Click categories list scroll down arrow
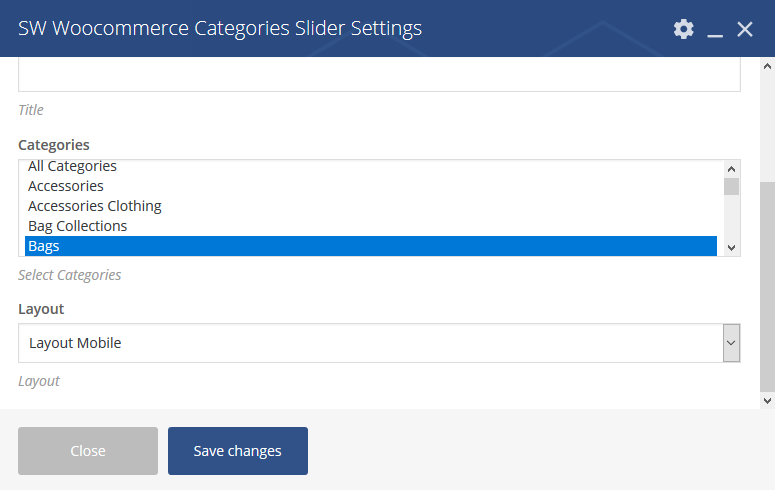Viewport: 775px width, 490px height. pyautogui.click(x=732, y=247)
